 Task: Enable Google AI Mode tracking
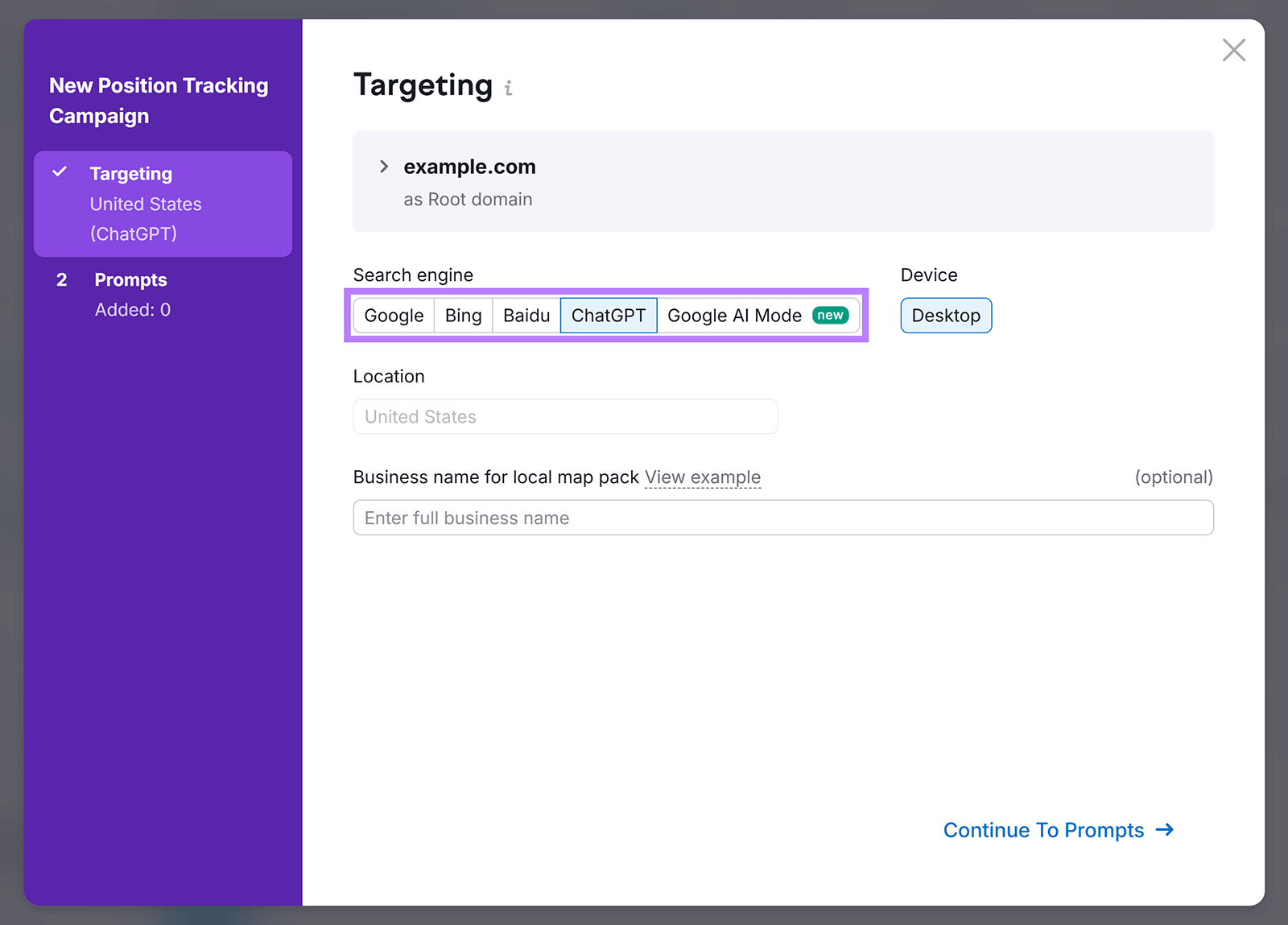[734, 315]
